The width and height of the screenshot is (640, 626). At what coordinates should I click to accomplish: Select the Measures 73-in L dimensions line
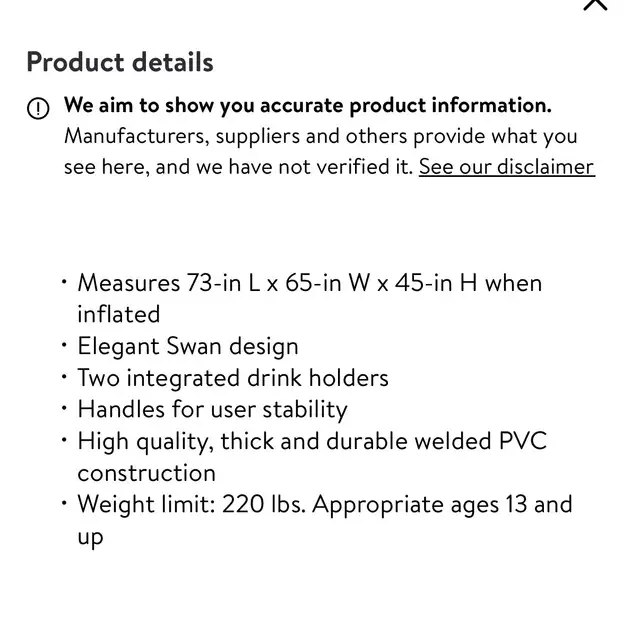click(310, 283)
